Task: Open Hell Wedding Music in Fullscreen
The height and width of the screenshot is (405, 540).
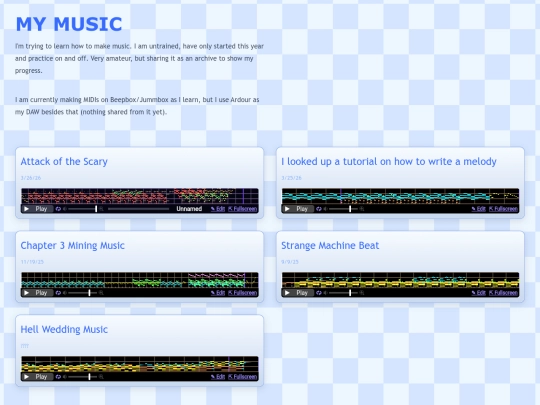Action: coord(242,377)
